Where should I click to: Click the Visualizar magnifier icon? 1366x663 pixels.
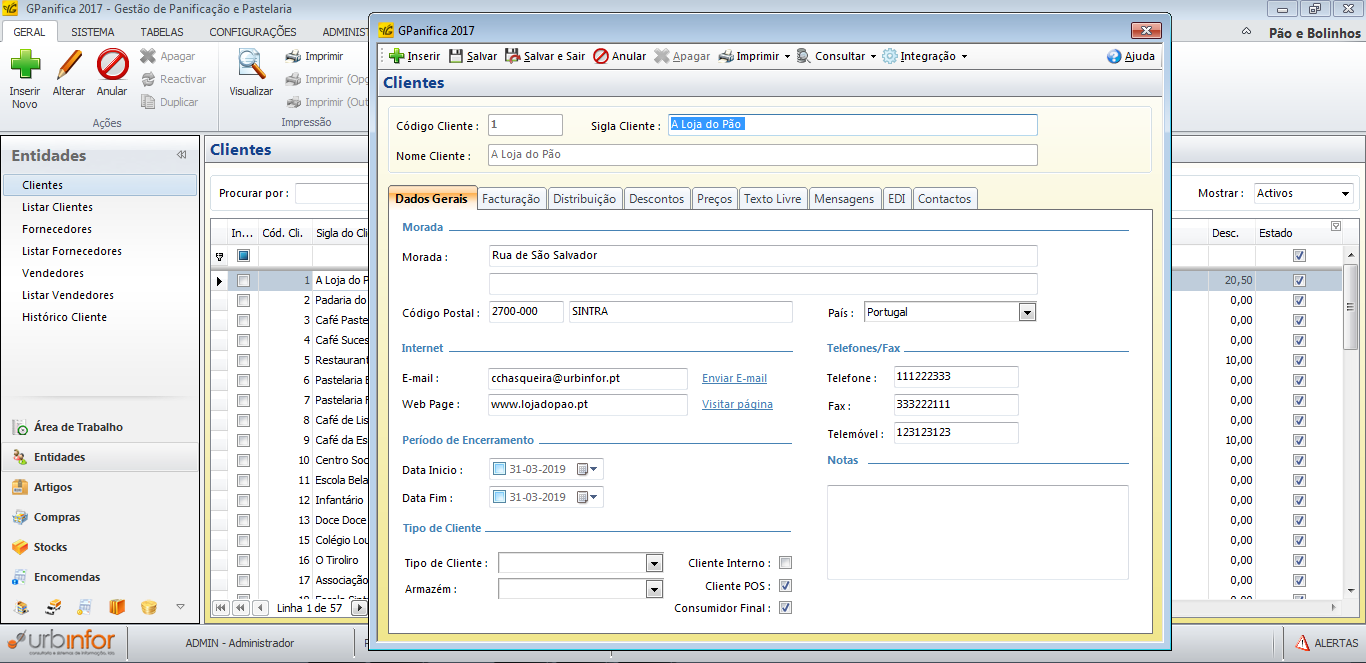click(251, 66)
